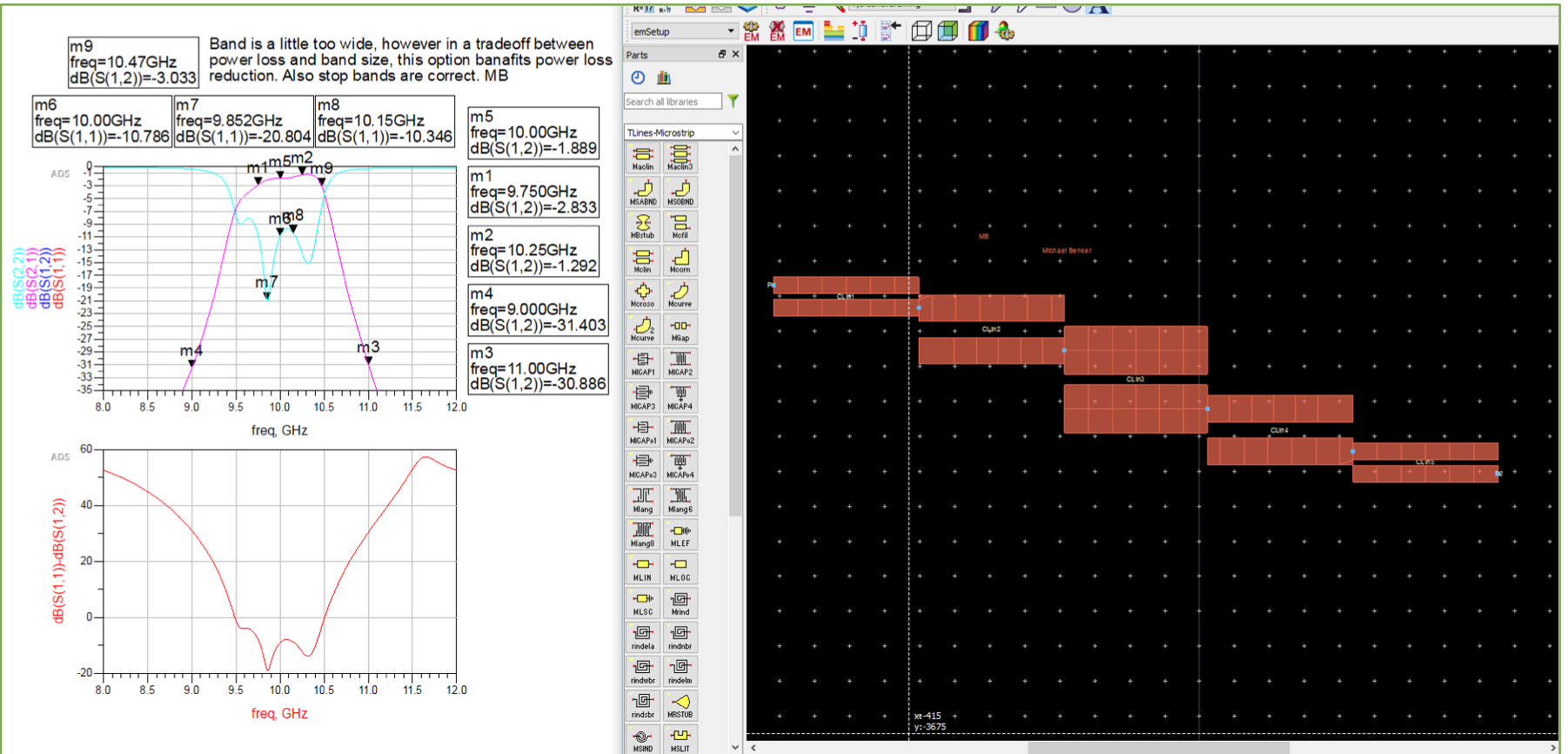Click the Search all libraries field
Image resolution: width=1568 pixels, height=754 pixels.
pos(673,102)
